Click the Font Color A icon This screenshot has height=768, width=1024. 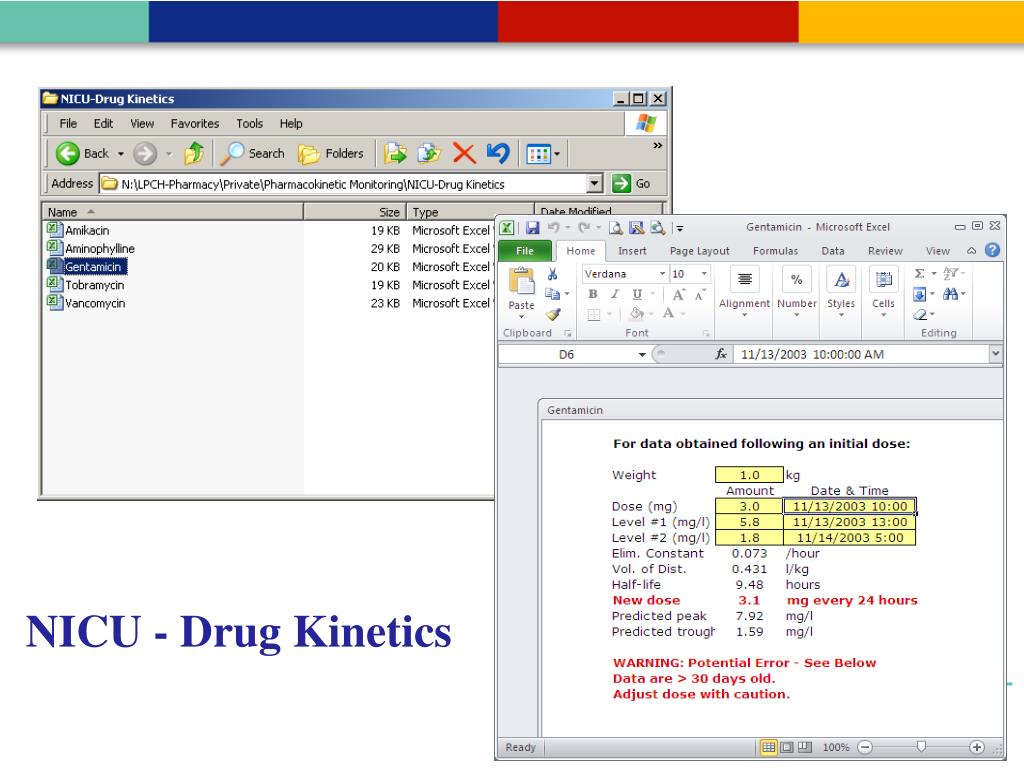tap(668, 314)
